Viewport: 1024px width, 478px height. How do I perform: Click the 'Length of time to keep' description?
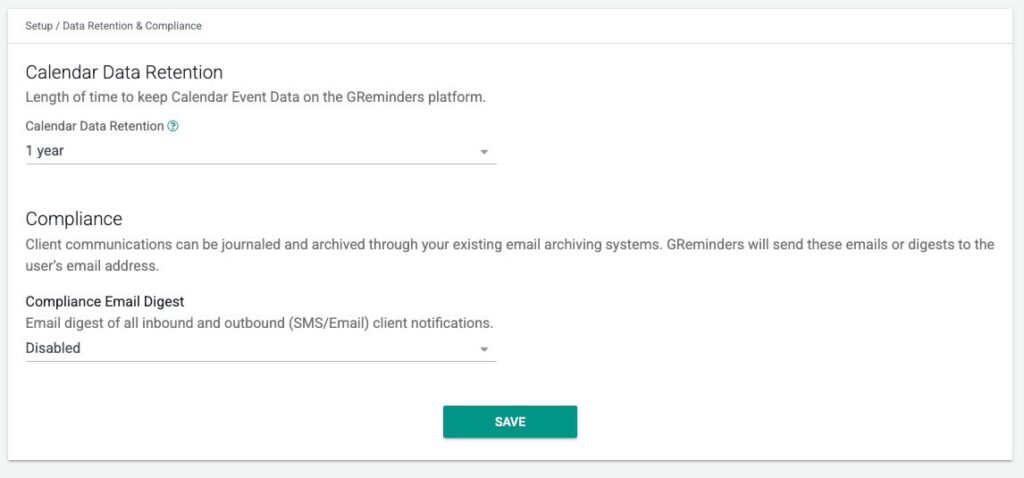[x=261, y=98]
